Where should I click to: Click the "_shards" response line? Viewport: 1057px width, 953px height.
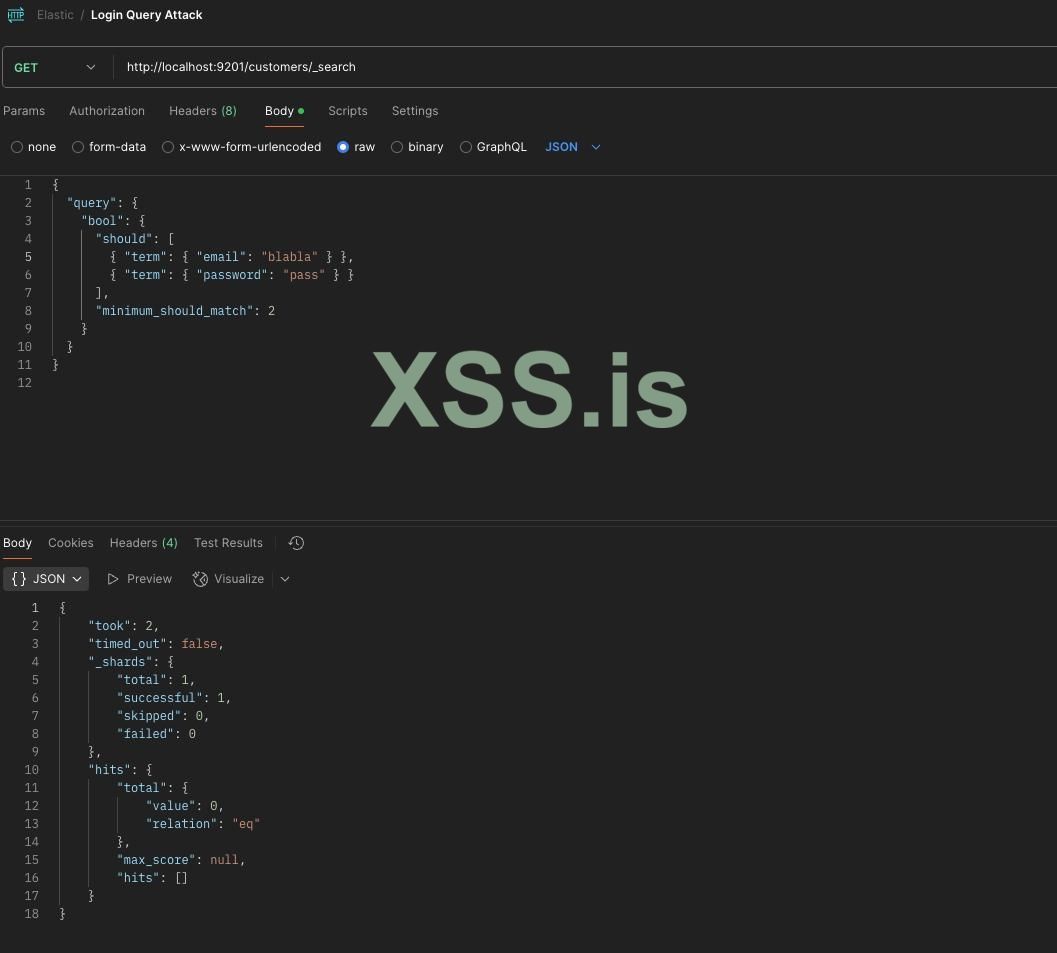tap(131, 663)
